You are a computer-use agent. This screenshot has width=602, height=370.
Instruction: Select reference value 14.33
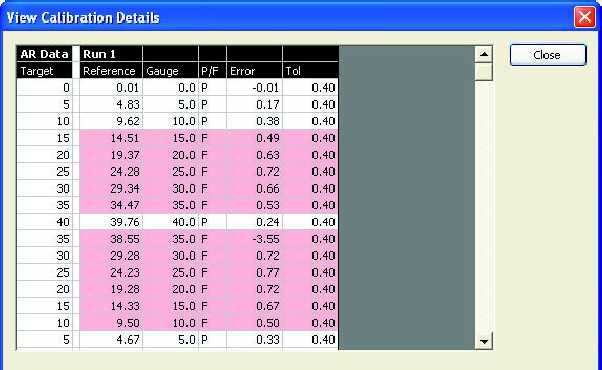pos(111,306)
